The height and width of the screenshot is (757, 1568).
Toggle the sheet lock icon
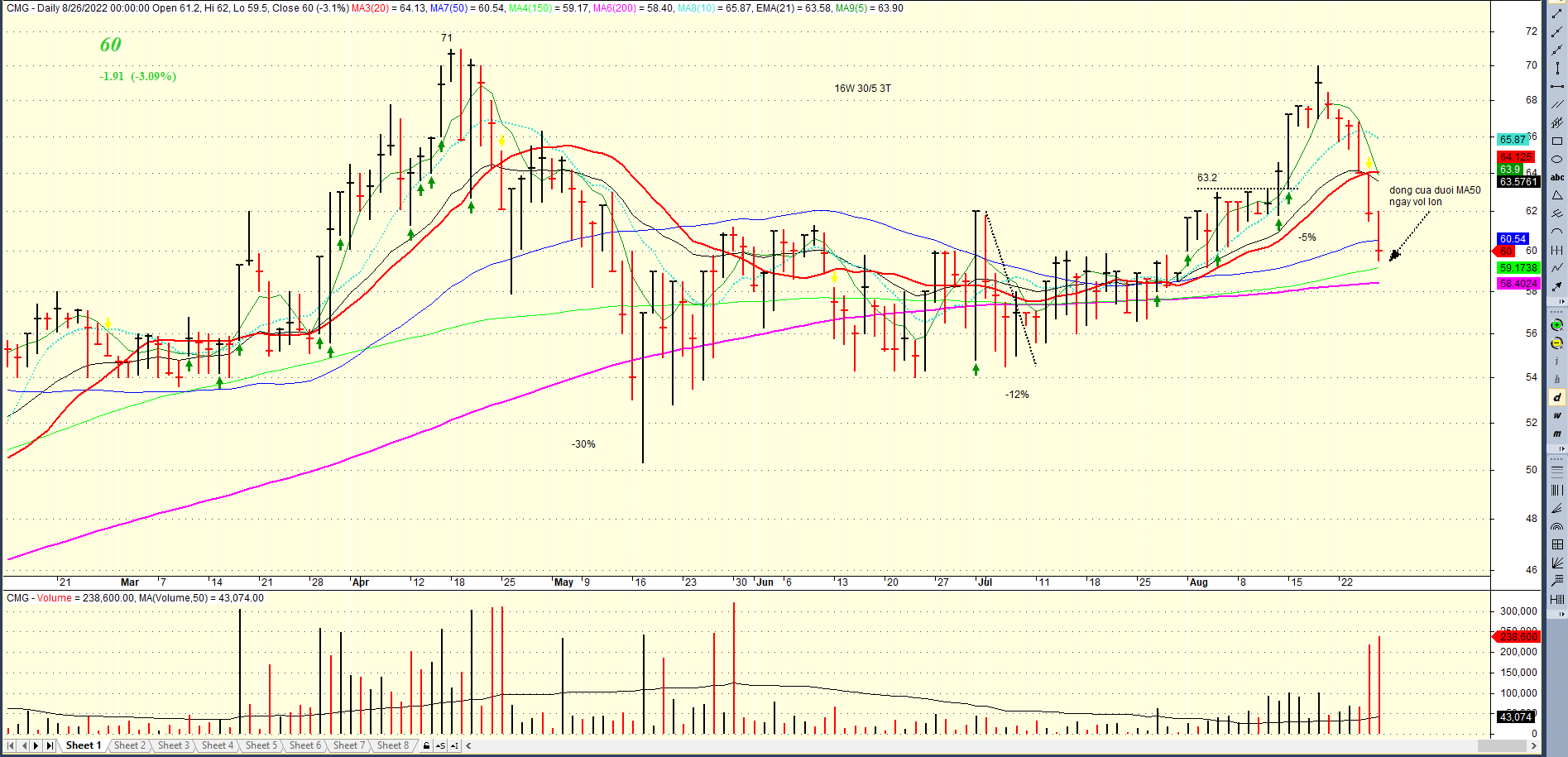(426, 746)
